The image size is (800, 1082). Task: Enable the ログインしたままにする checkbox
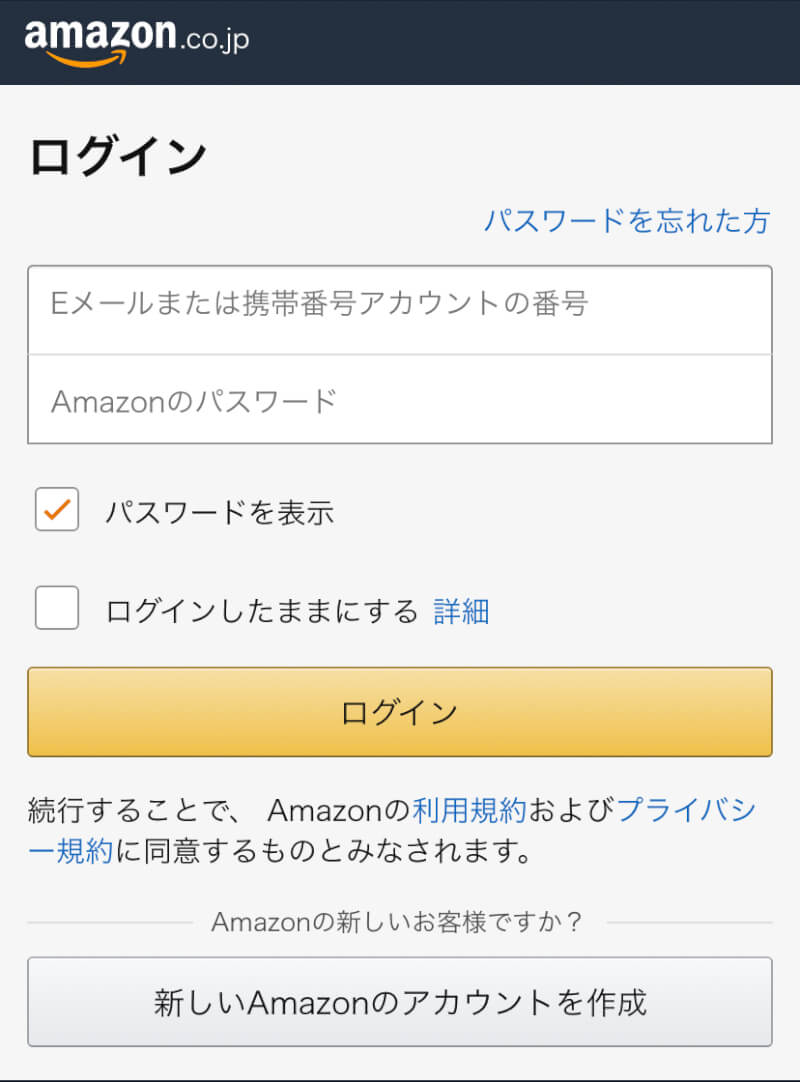[x=57, y=608]
